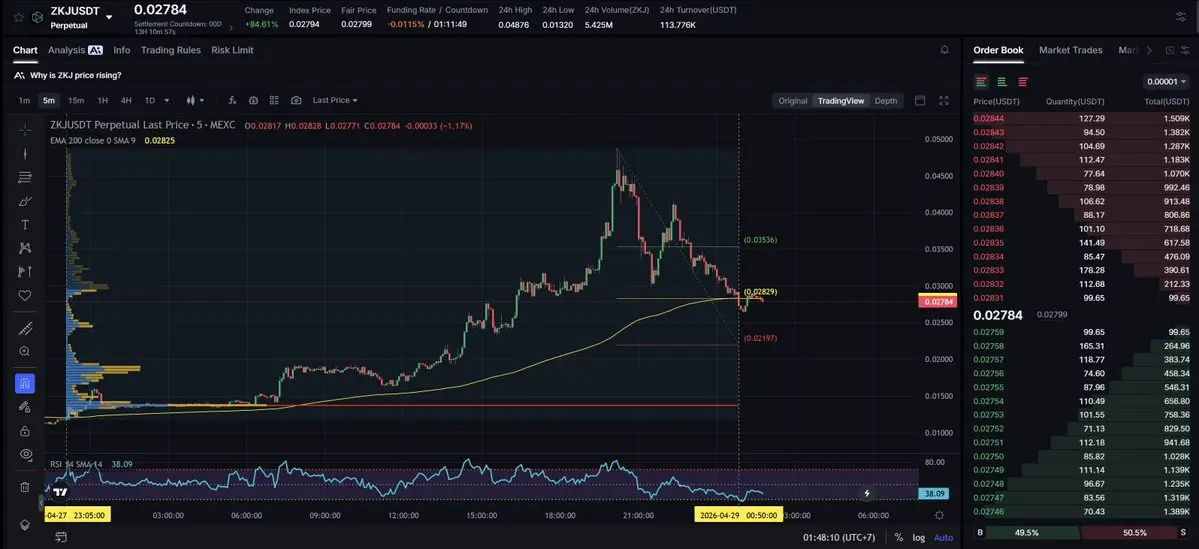Toggle lock all drawing tools
Image resolution: width=1199 pixels, height=549 pixels.
click(x=24, y=430)
